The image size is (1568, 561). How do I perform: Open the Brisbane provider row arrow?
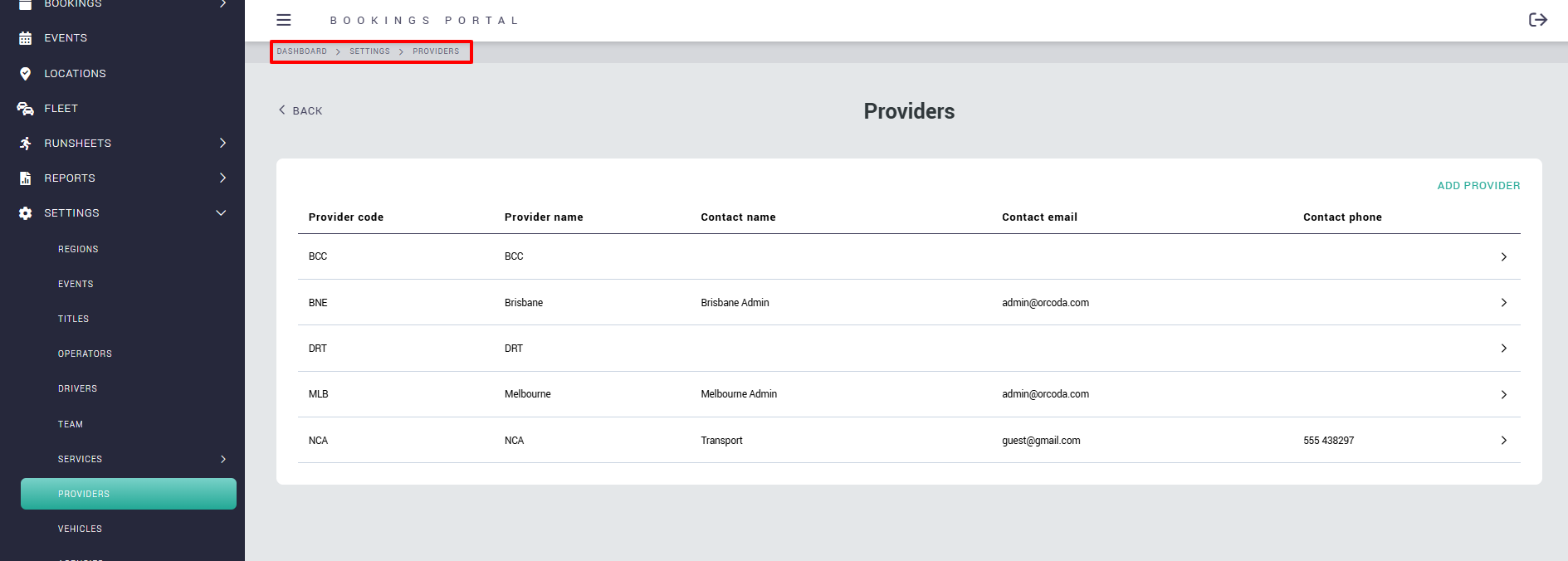point(1503,303)
